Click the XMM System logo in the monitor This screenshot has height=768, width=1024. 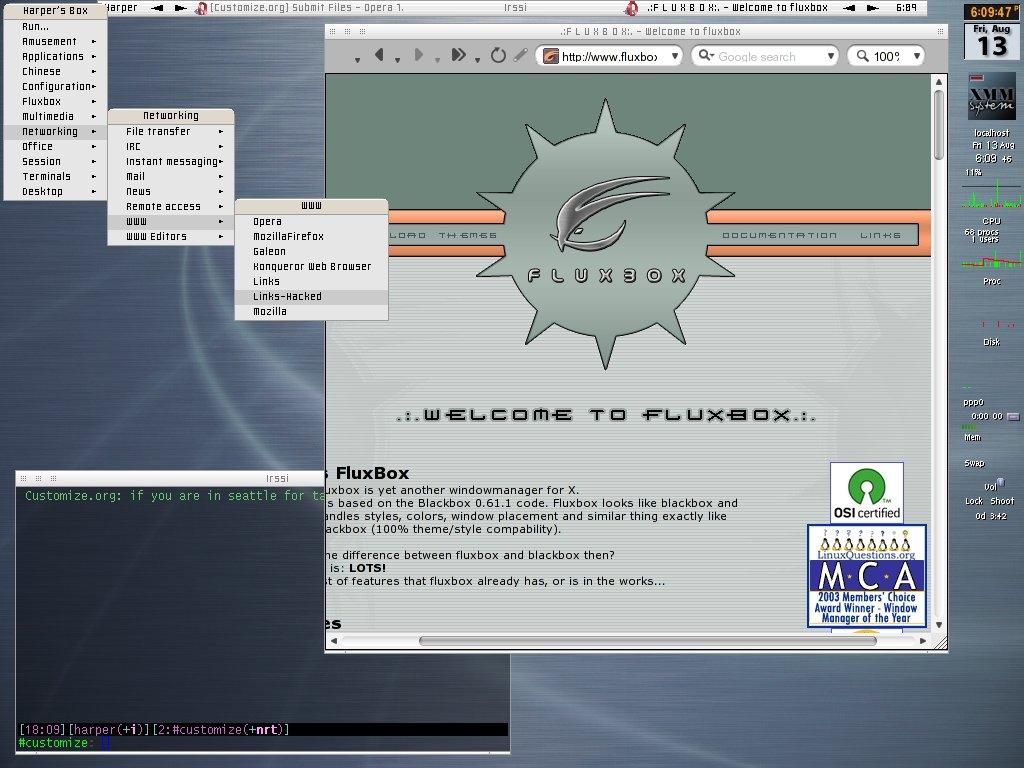tap(991, 97)
